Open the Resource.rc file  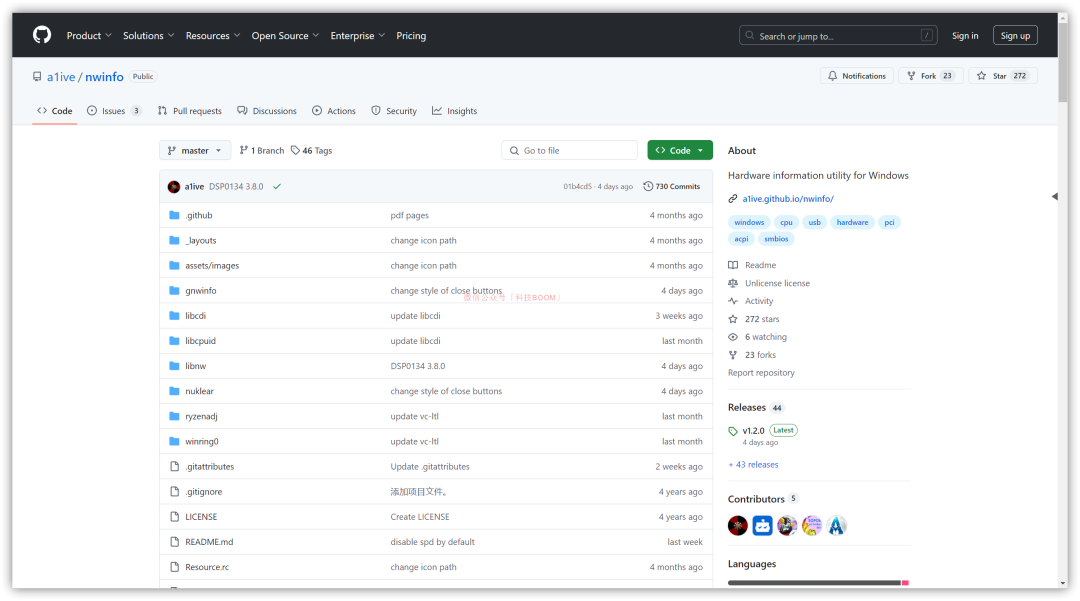[x=207, y=567]
